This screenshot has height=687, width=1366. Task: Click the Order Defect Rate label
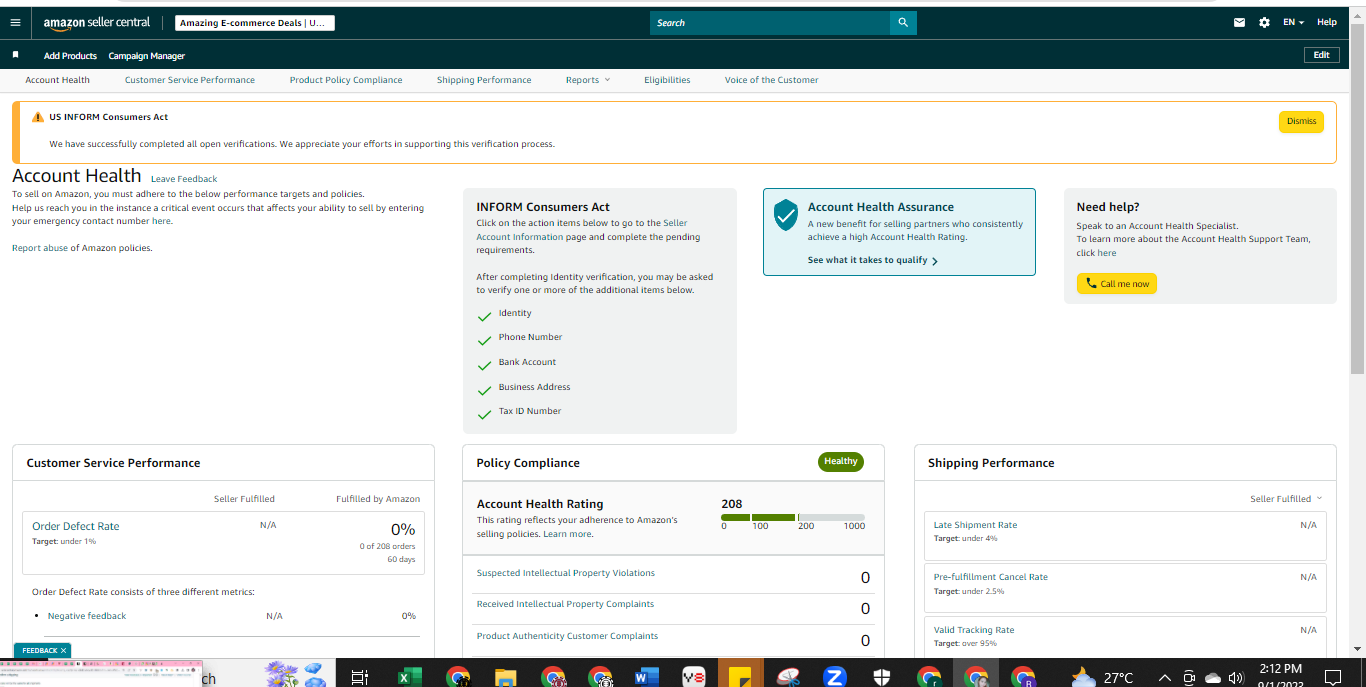(76, 526)
